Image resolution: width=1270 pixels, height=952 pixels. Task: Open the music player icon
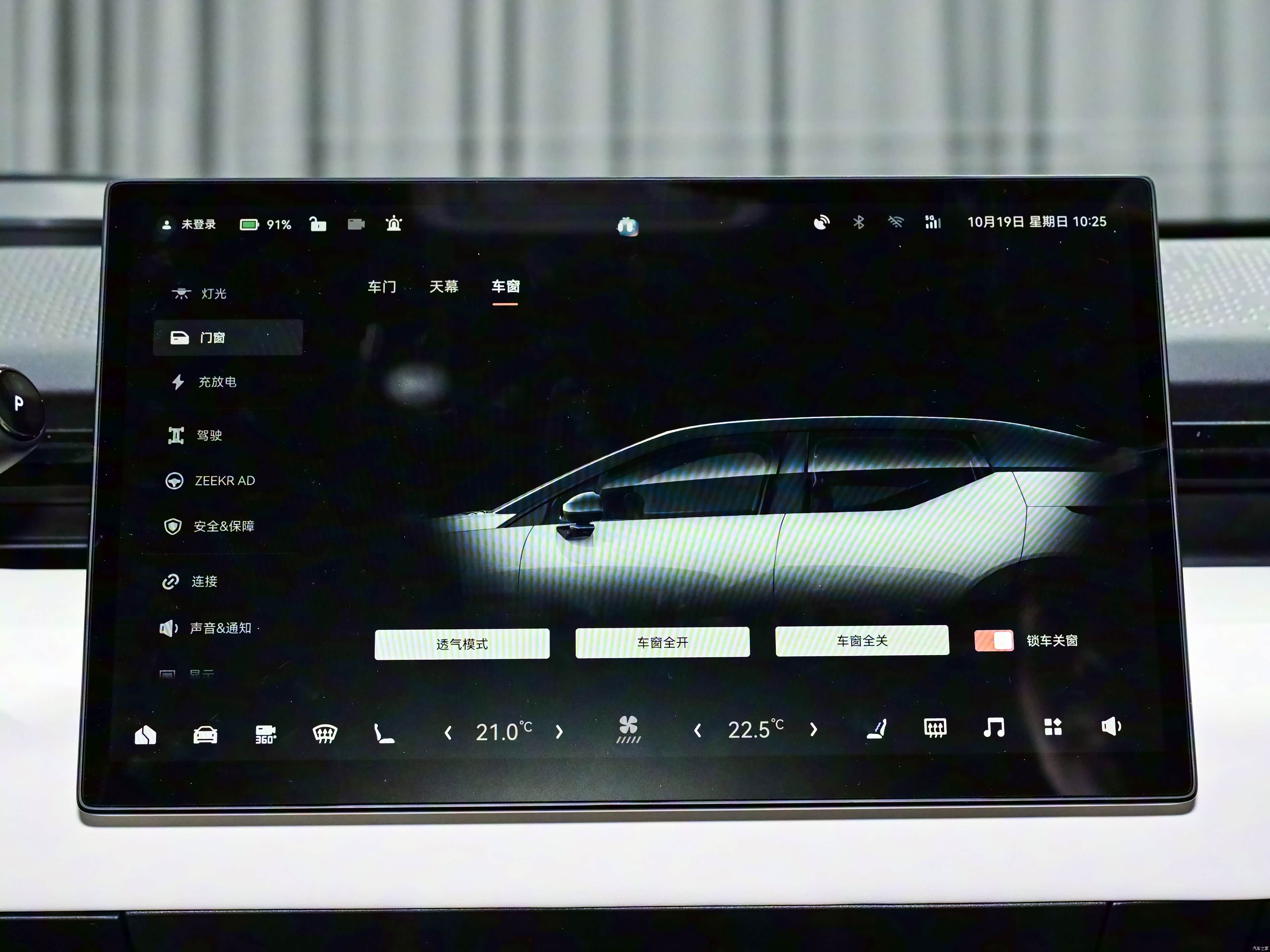tap(994, 728)
